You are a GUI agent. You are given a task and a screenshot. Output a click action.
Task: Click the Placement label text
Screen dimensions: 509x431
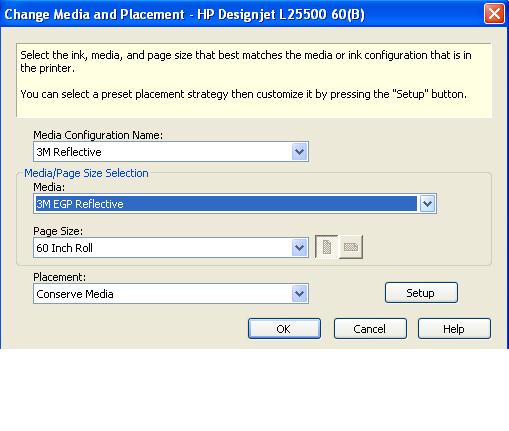(x=59, y=277)
